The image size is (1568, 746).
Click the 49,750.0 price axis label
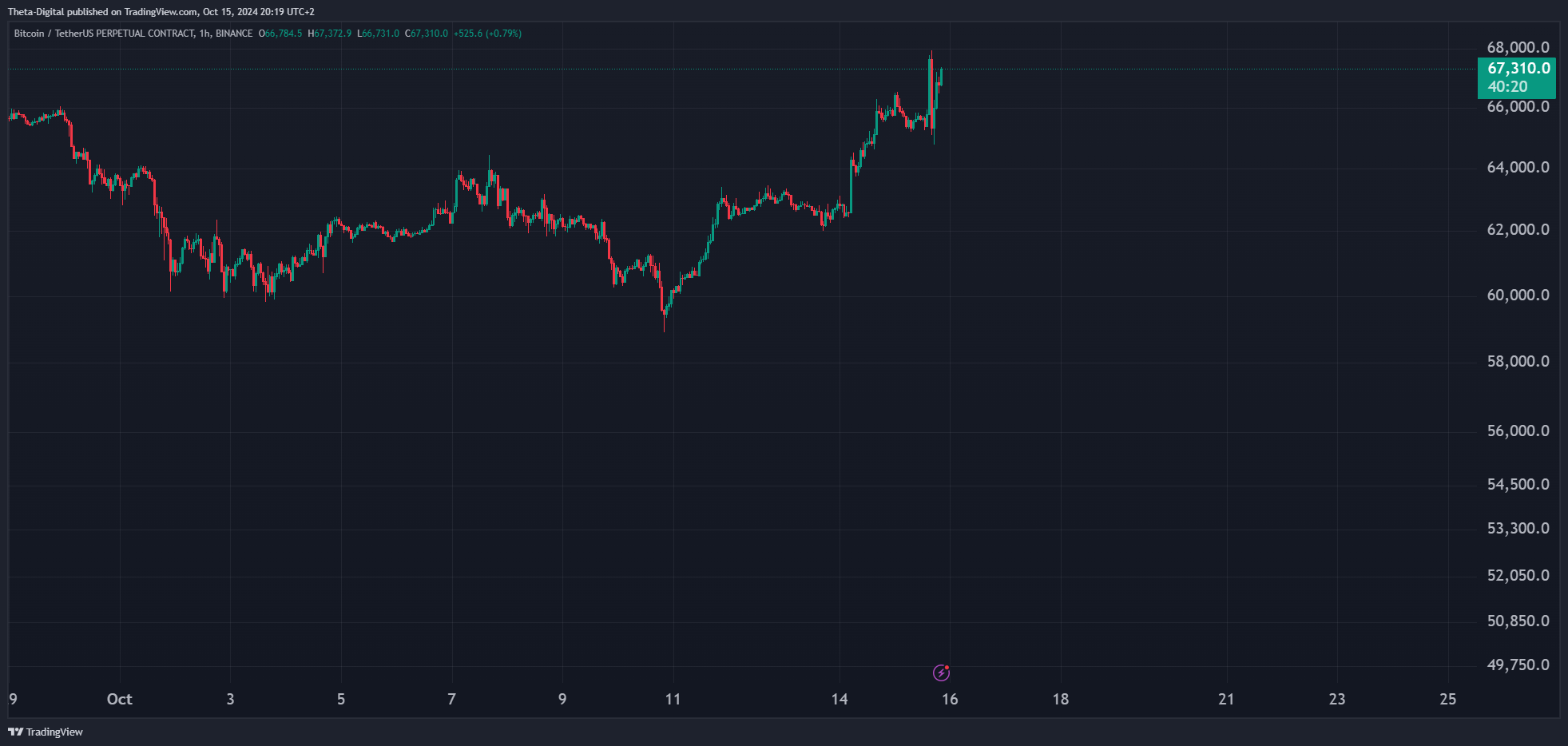point(1518,665)
